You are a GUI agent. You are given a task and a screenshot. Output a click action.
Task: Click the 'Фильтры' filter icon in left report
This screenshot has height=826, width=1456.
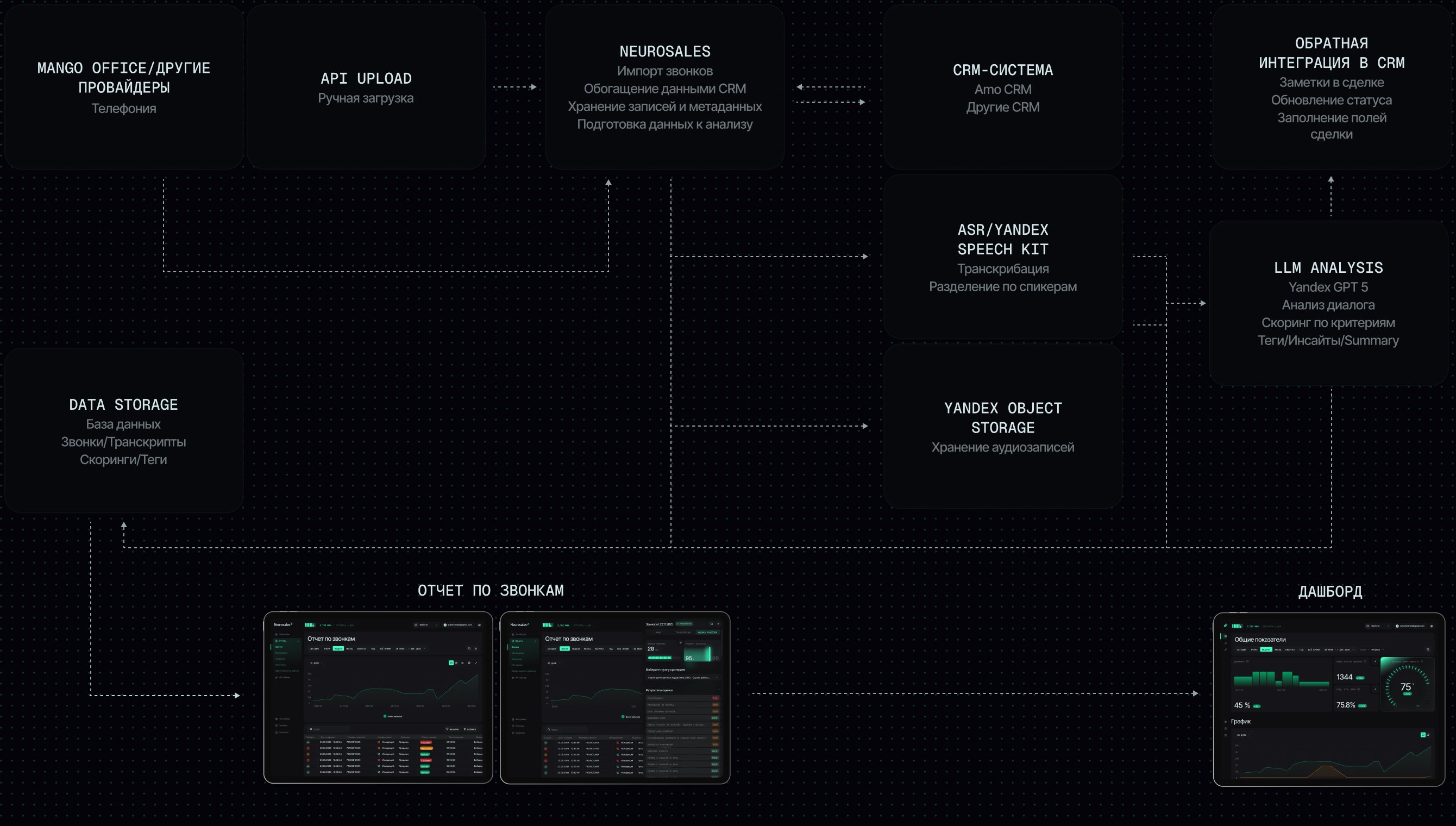[x=452, y=729]
